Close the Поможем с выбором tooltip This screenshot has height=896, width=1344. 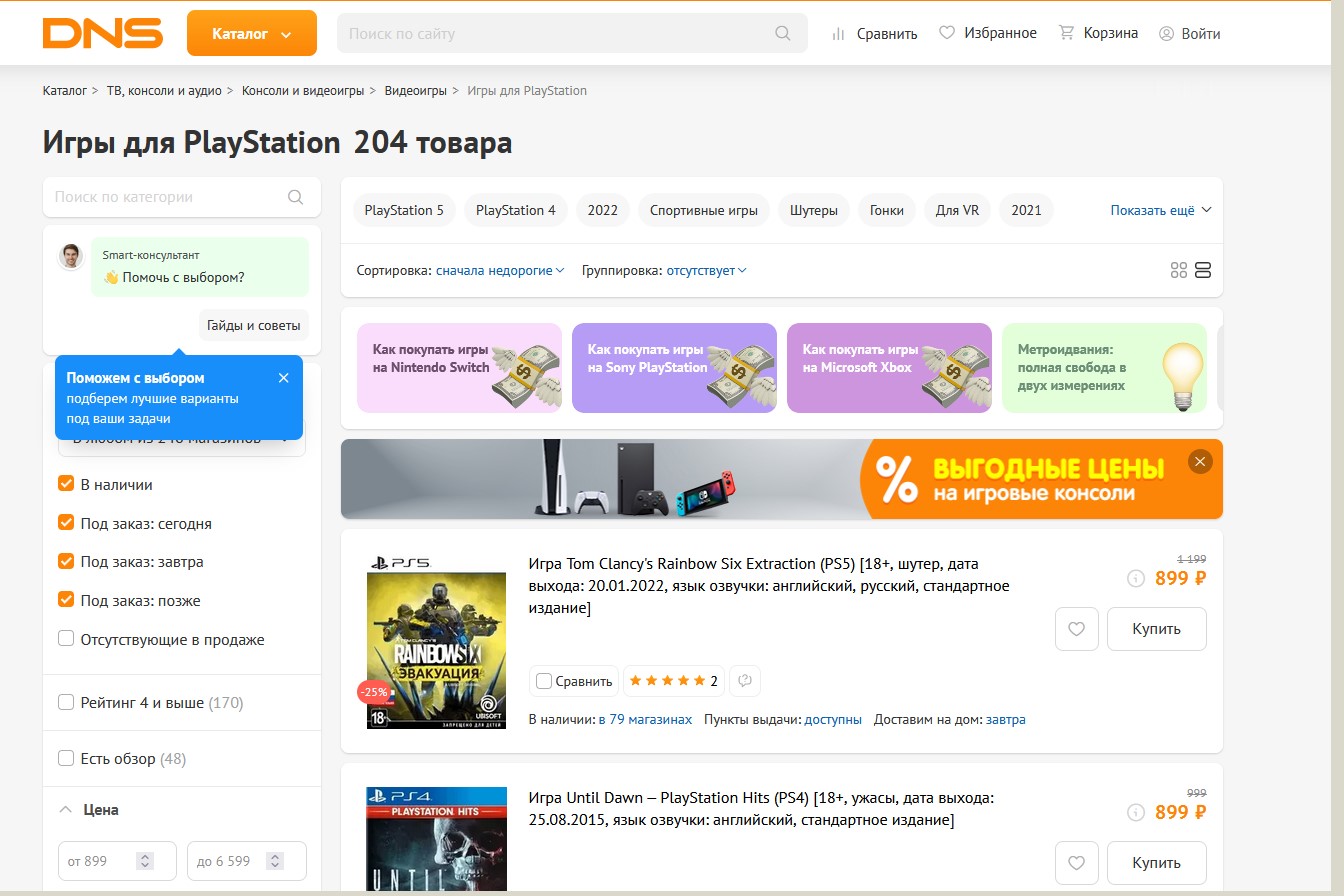pos(283,378)
